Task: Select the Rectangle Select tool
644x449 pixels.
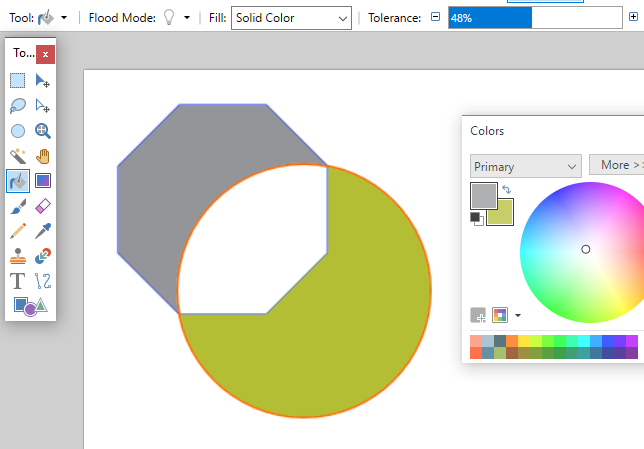Action: tap(18, 81)
